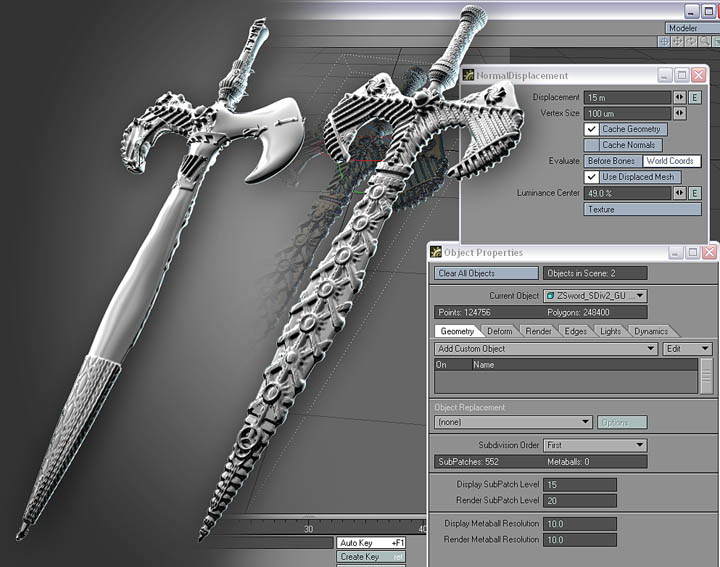Maximize the main Layout window

(x=709, y=11)
